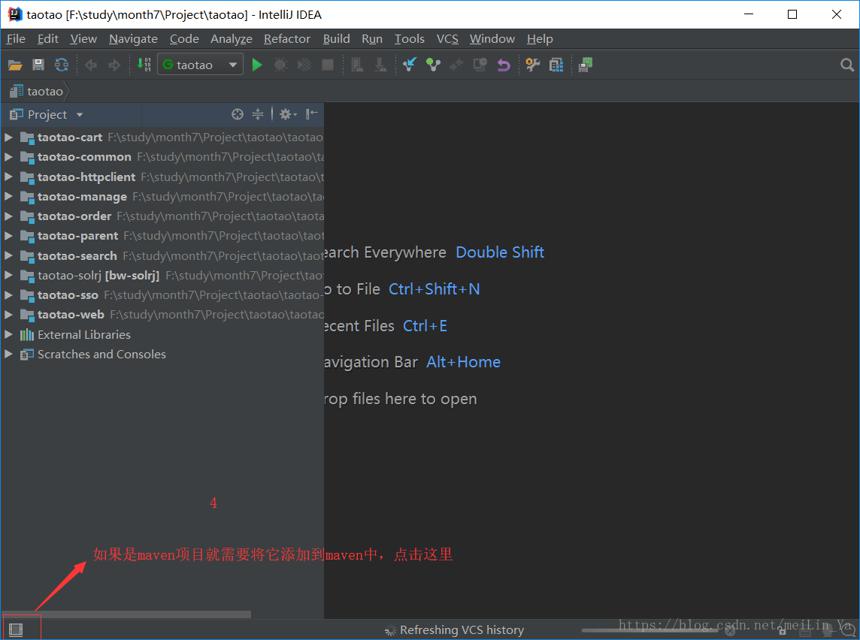Open the VCS menu

pyautogui.click(x=447, y=39)
